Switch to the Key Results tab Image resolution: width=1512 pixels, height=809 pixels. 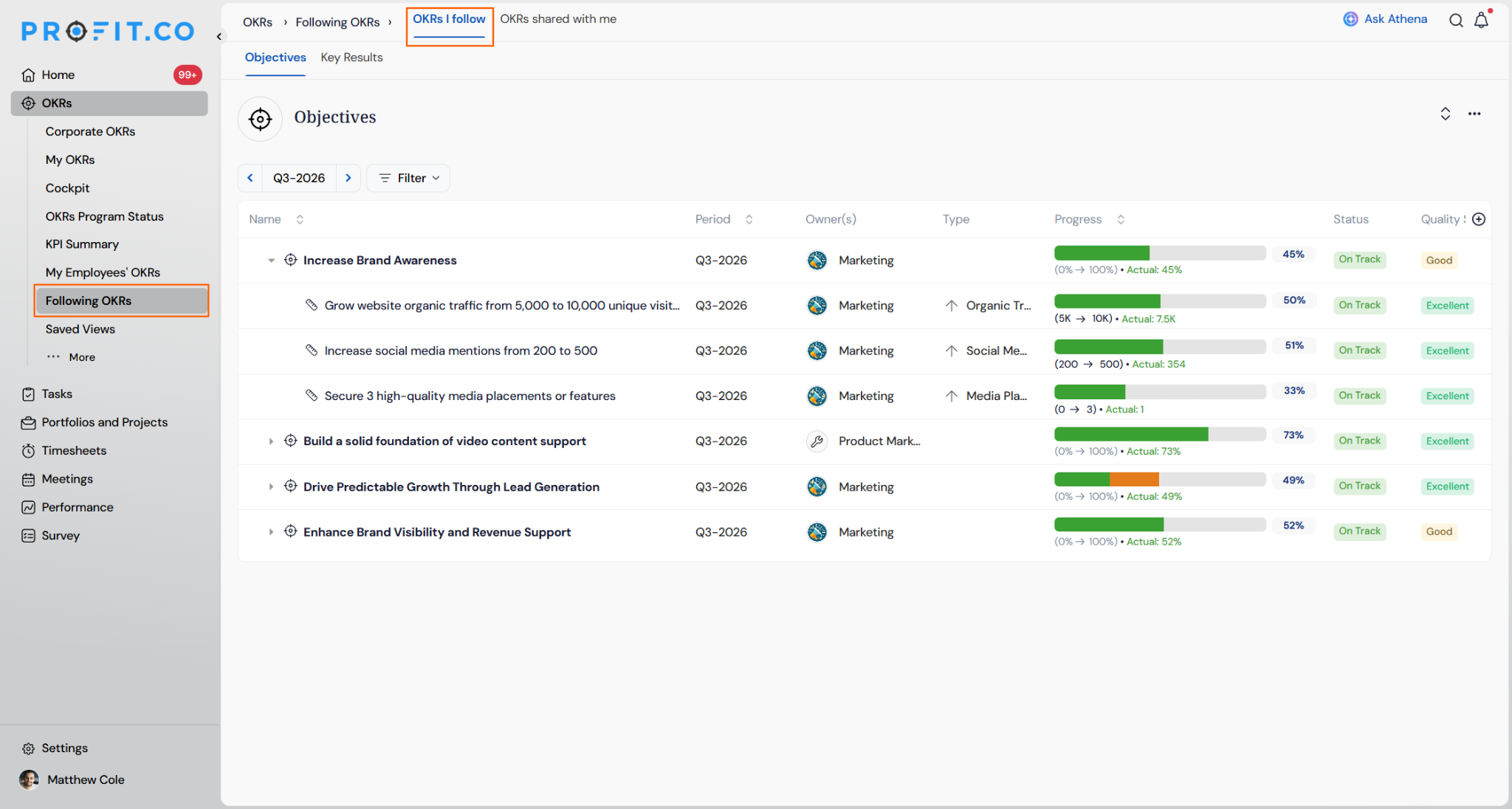click(351, 58)
